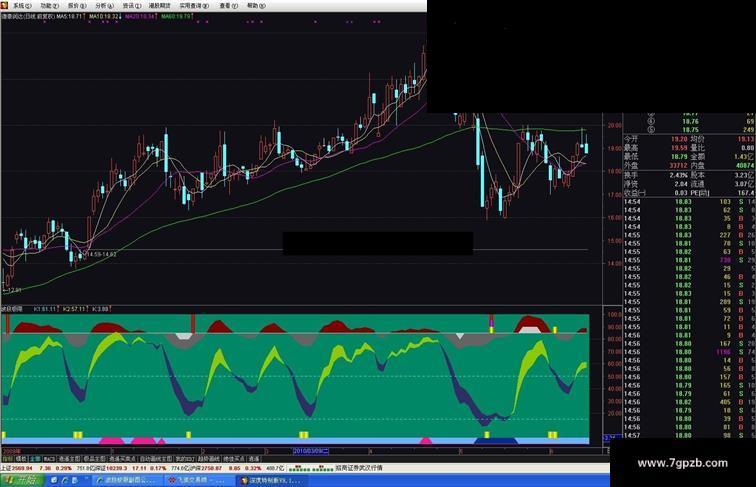Click the 14.59-14.92 price annotation on chart
756x487 pixels.
pos(101,254)
